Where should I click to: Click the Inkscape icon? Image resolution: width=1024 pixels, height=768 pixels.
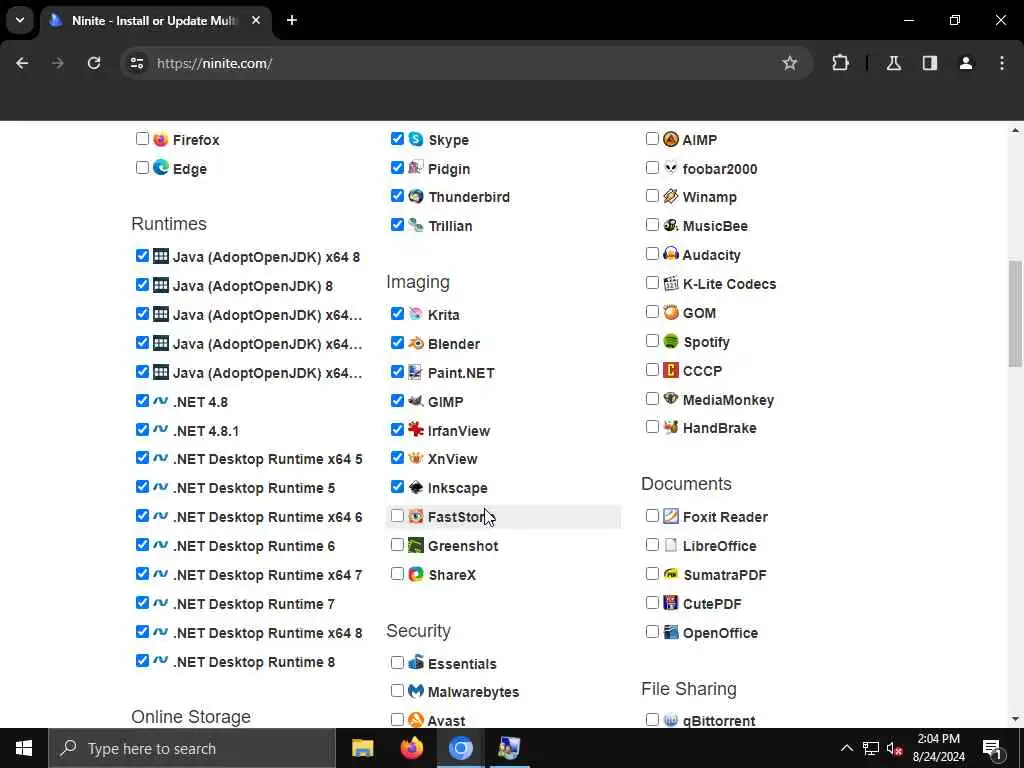(x=415, y=487)
